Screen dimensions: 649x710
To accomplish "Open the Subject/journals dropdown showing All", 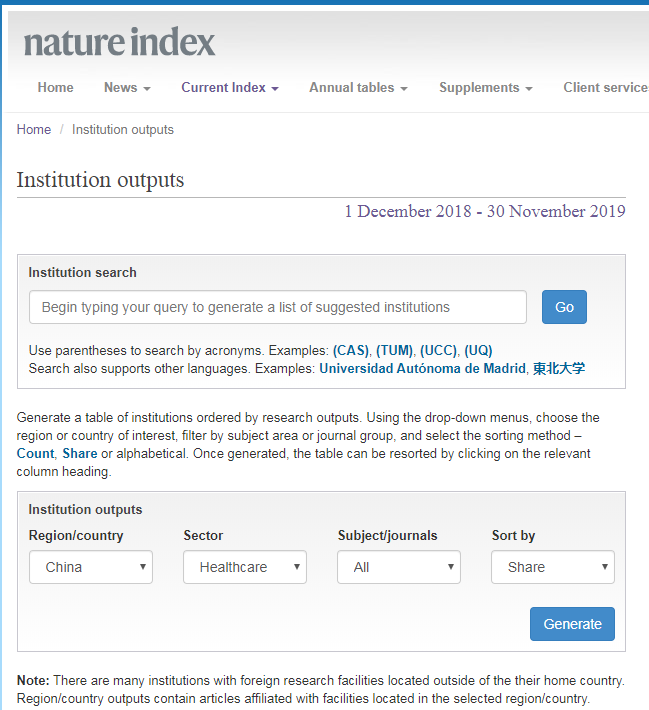I will tap(399, 567).
